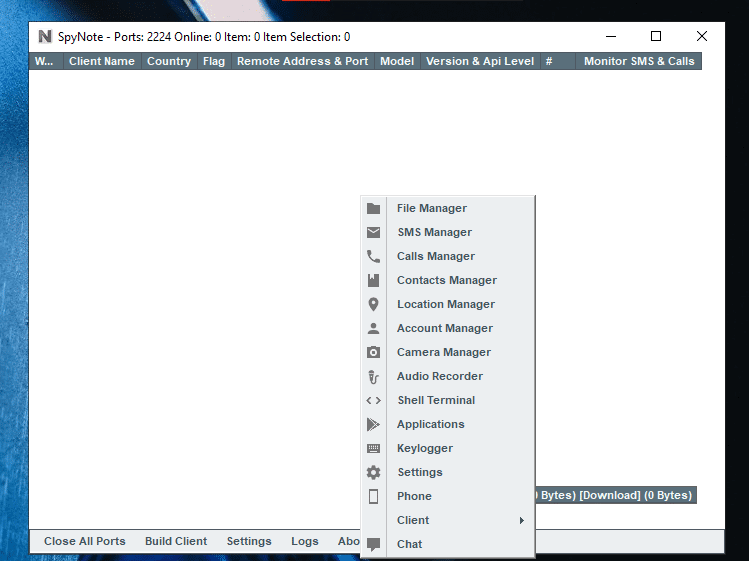Click the Keylogger keyboard icon
Image resolution: width=749 pixels, height=561 pixels.
point(374,448)
